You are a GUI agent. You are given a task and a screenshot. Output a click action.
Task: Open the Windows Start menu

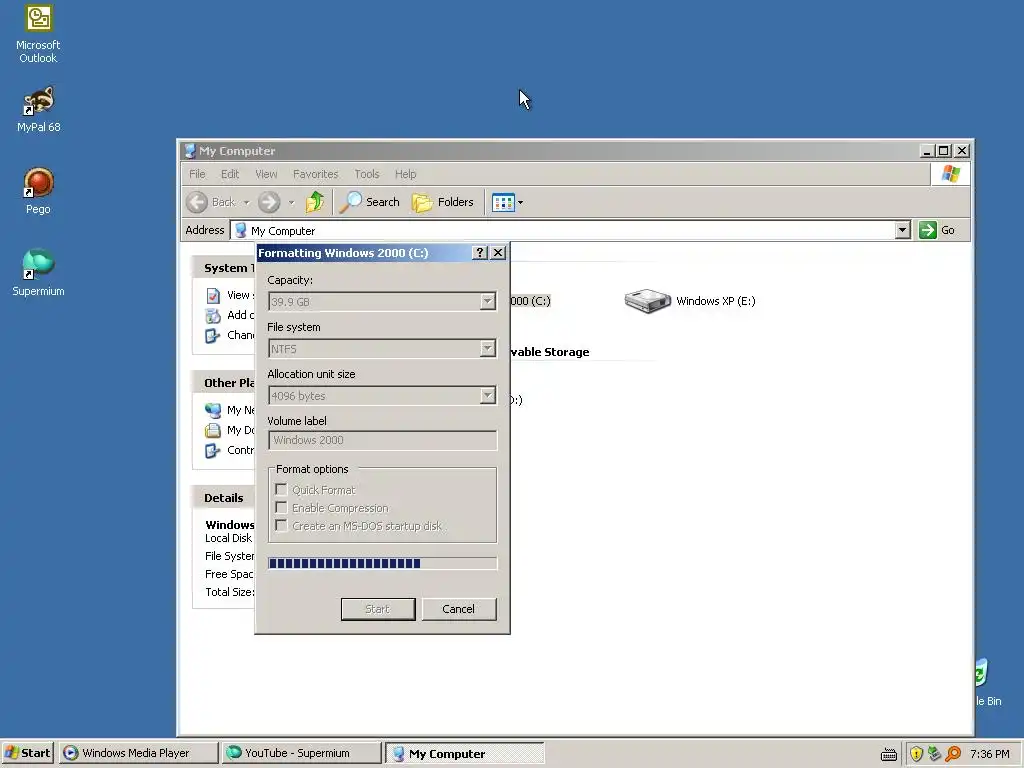coord(28,753)
